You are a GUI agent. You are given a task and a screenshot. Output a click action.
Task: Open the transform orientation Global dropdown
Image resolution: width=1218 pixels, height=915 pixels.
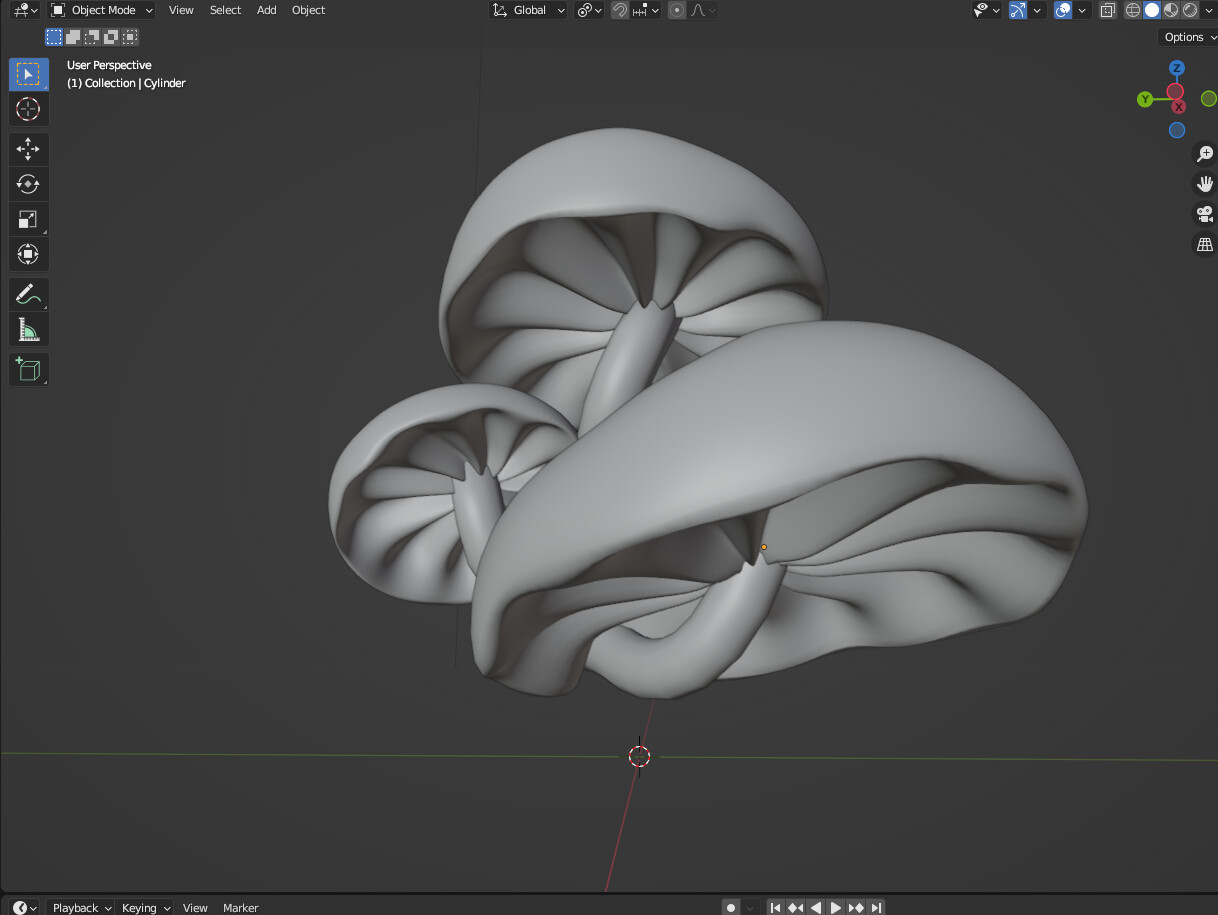click(528, 10)
